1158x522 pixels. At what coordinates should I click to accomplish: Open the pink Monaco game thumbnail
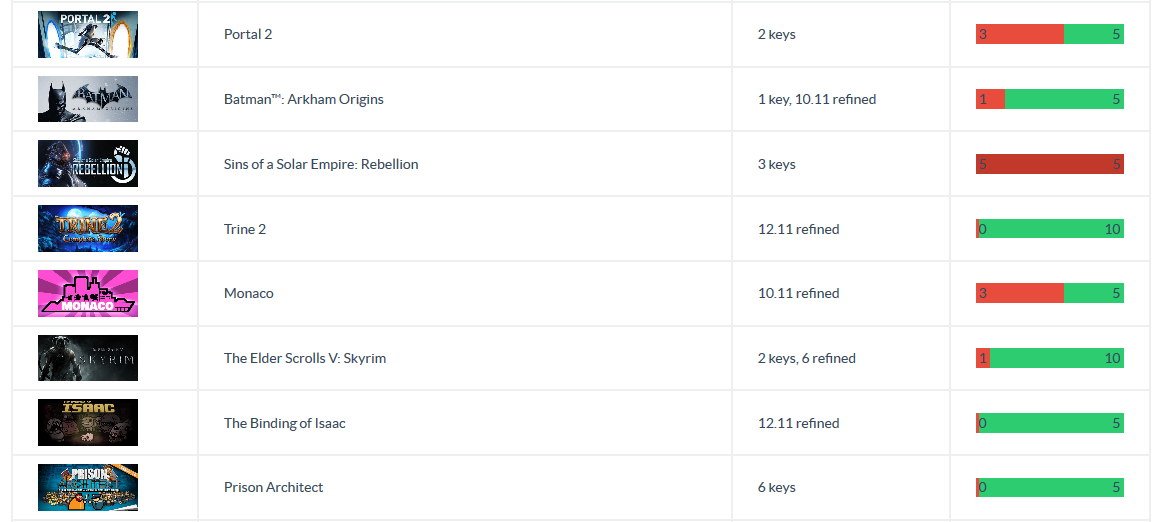(x=88, y=293)
